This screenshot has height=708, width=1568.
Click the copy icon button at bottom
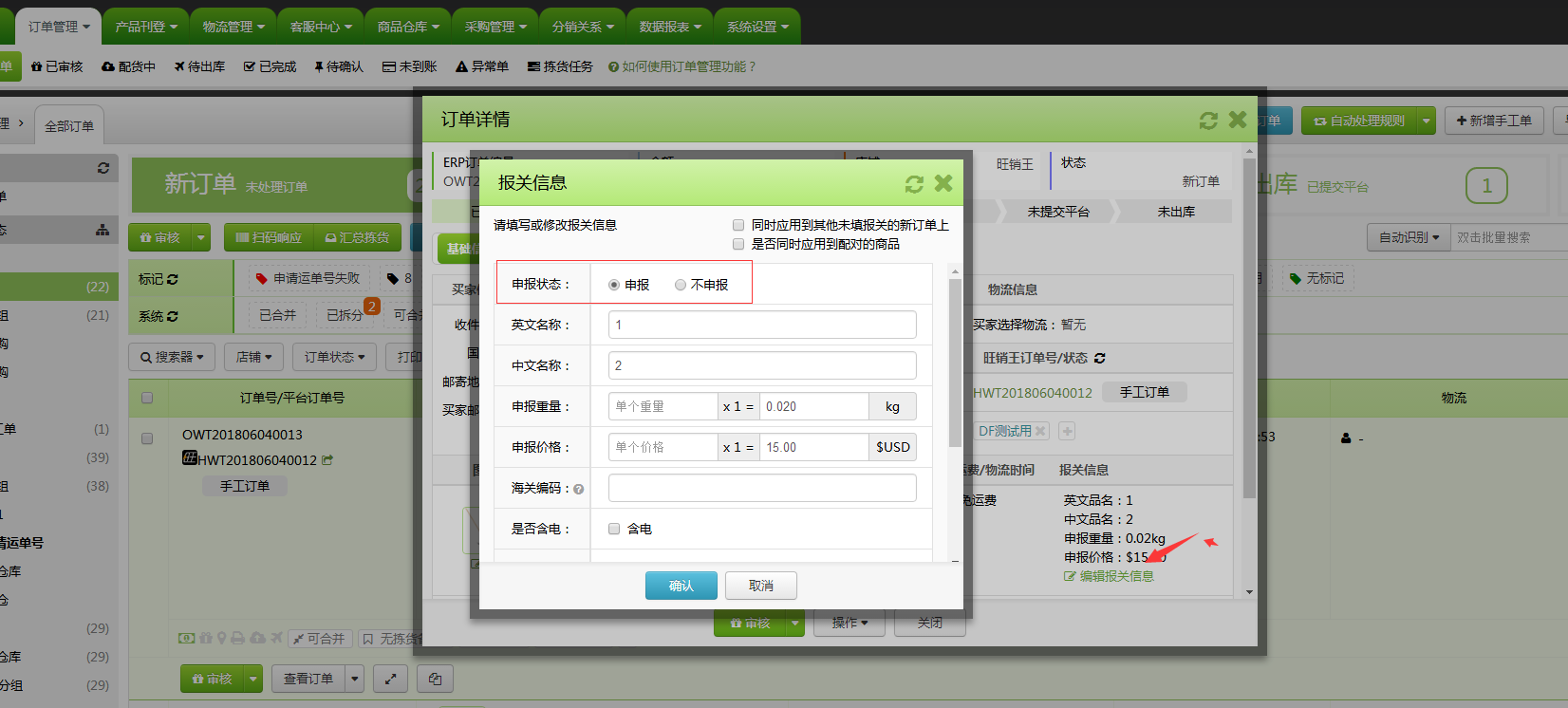(435, 679)
